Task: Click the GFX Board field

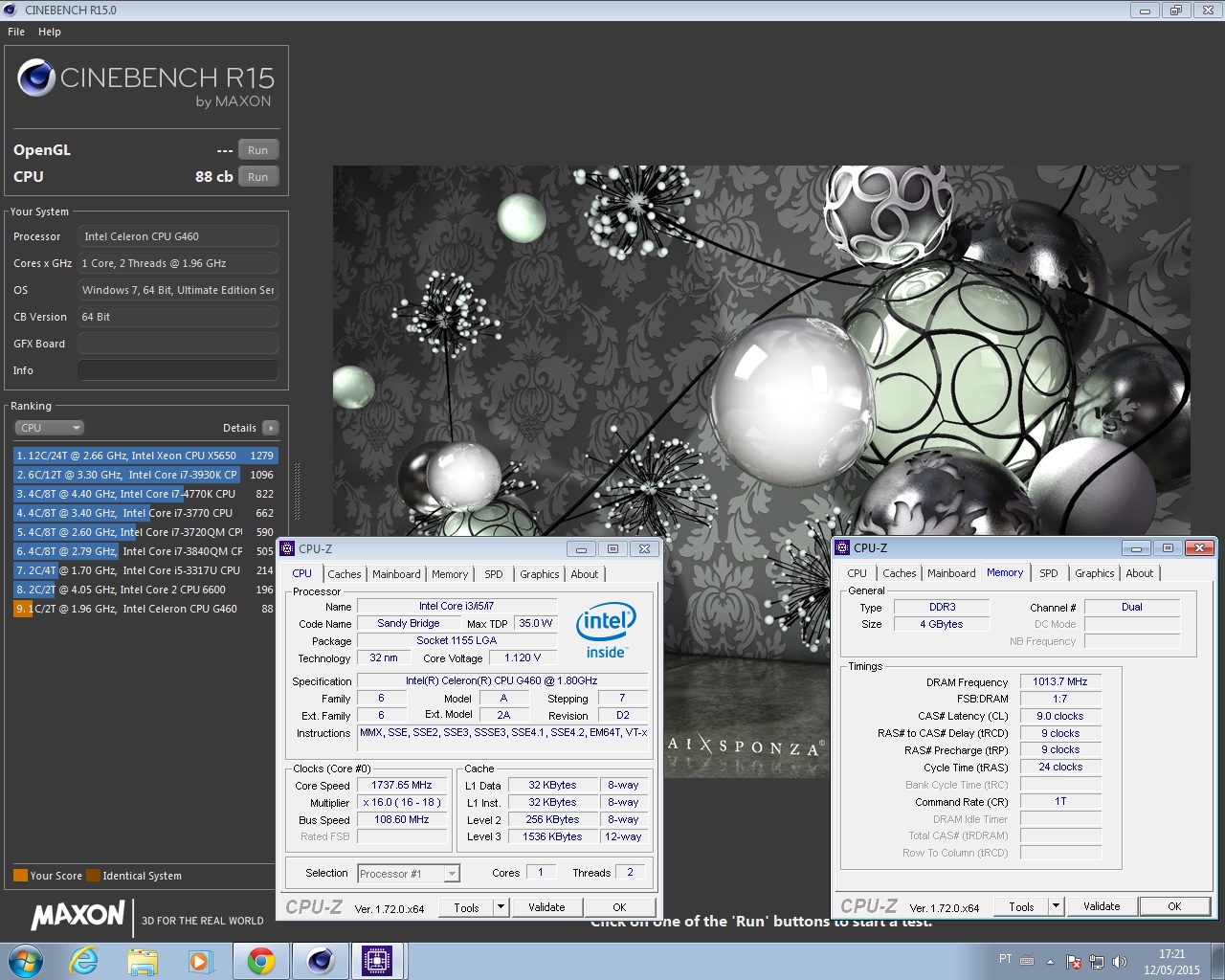Action: [x=178, y=344]
